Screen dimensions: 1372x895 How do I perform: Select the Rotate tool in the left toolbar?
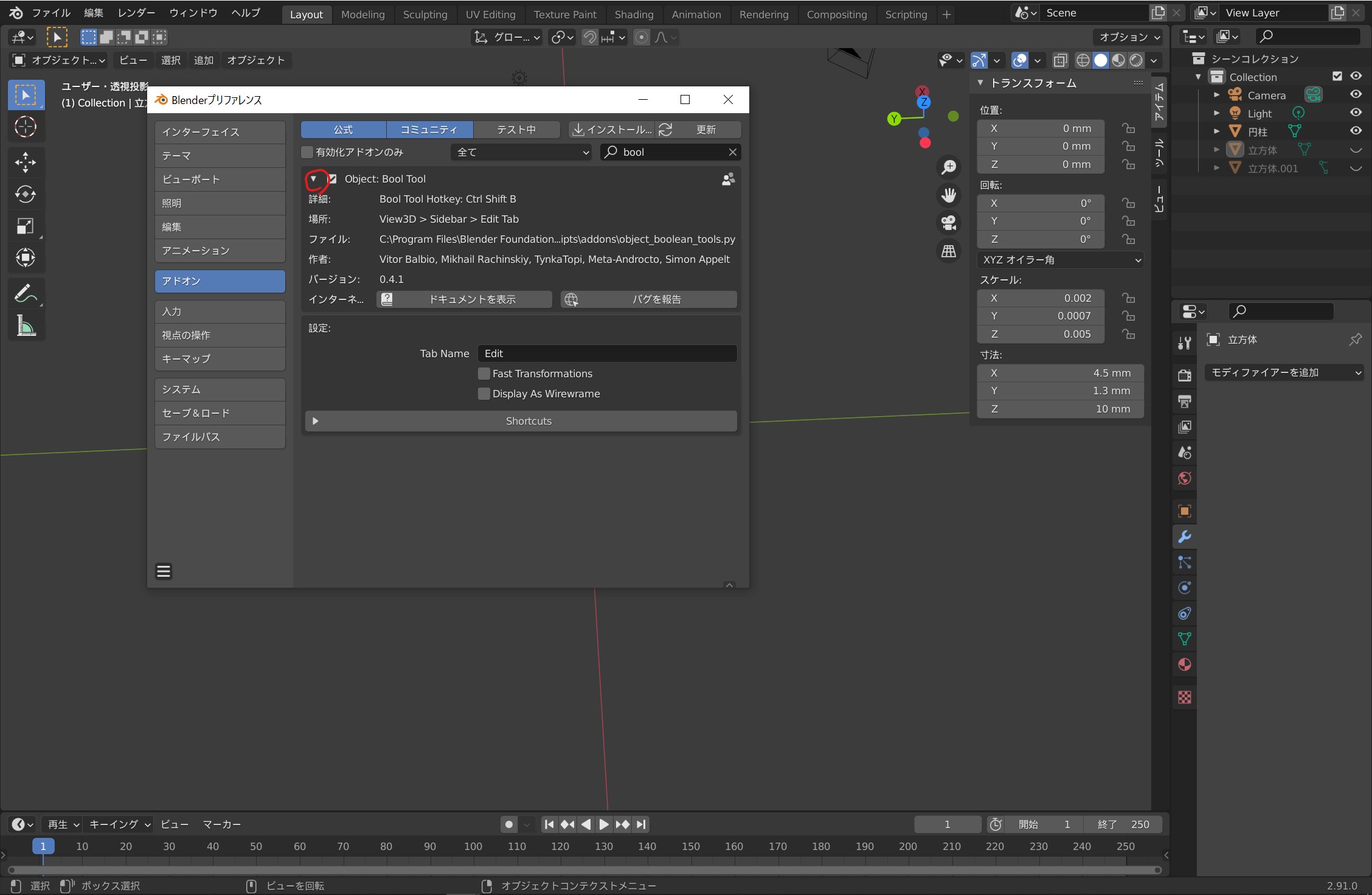[x=26, y=194]
